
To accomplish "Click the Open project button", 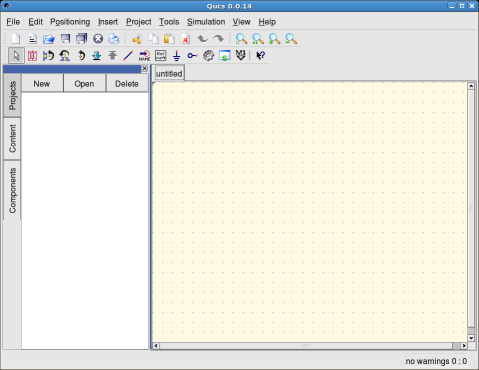I will pos(84,84).
